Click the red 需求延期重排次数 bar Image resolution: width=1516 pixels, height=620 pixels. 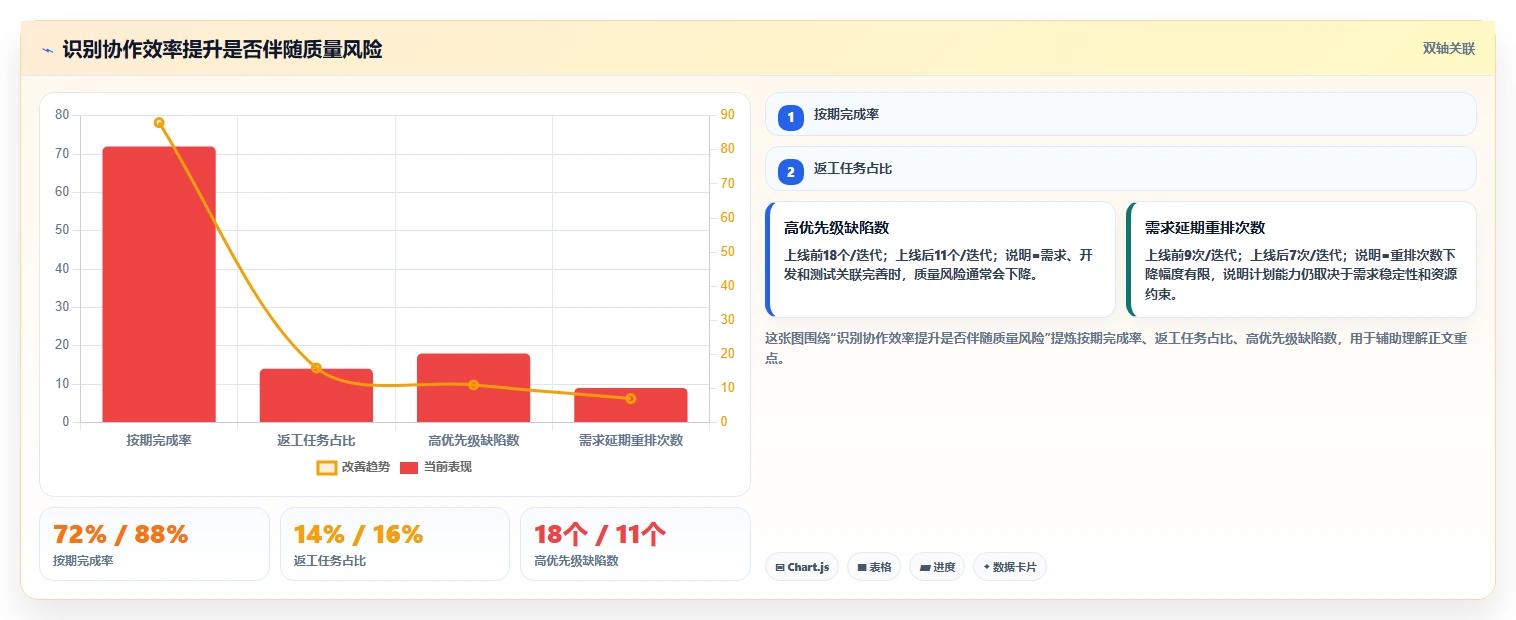630,405
